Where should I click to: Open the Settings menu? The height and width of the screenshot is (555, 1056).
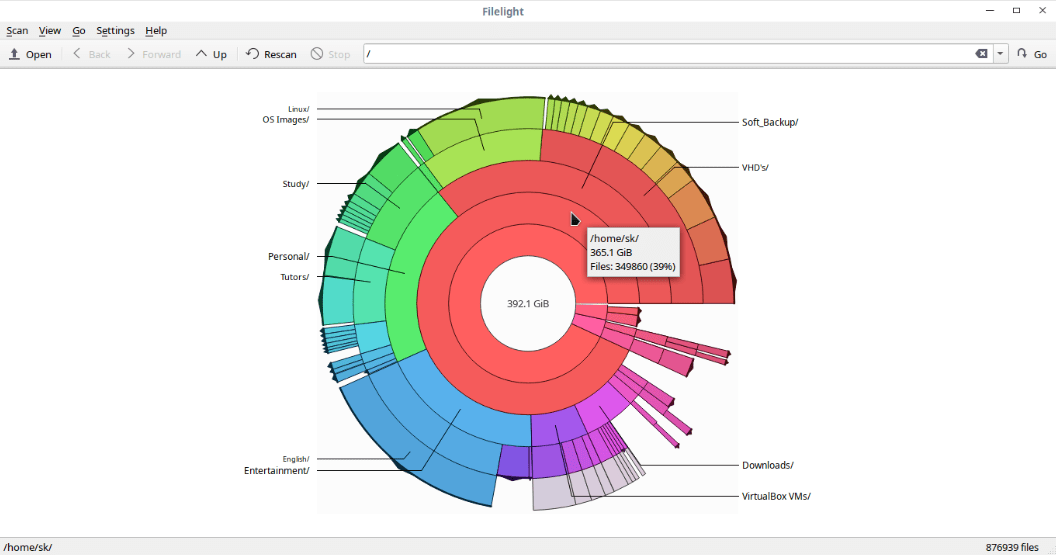pyautogui.click(x=115, y=31)
